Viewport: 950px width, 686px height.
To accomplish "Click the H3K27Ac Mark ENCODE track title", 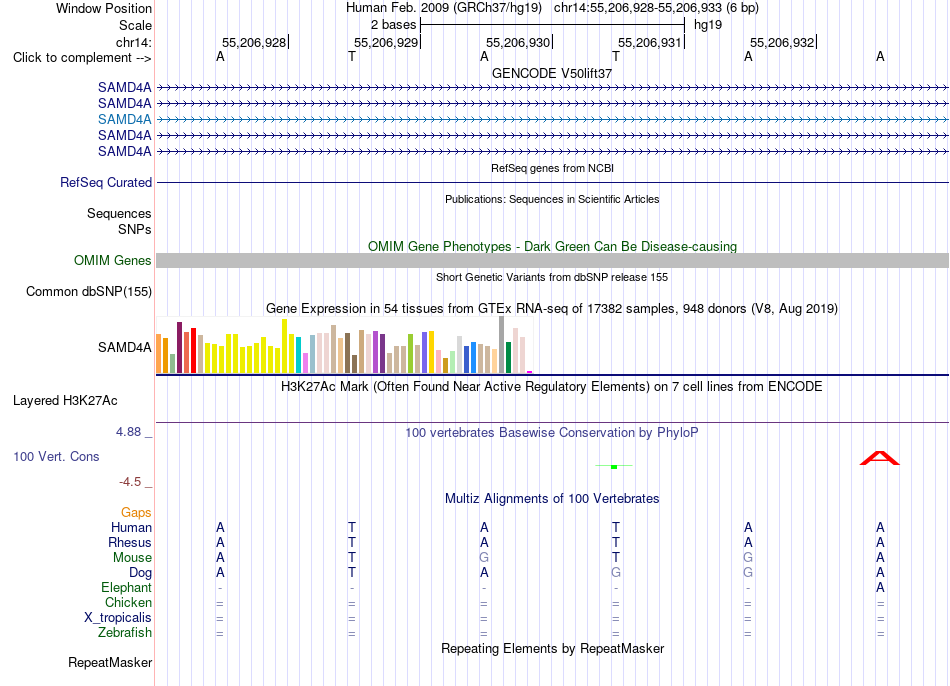I will (552, 387).
